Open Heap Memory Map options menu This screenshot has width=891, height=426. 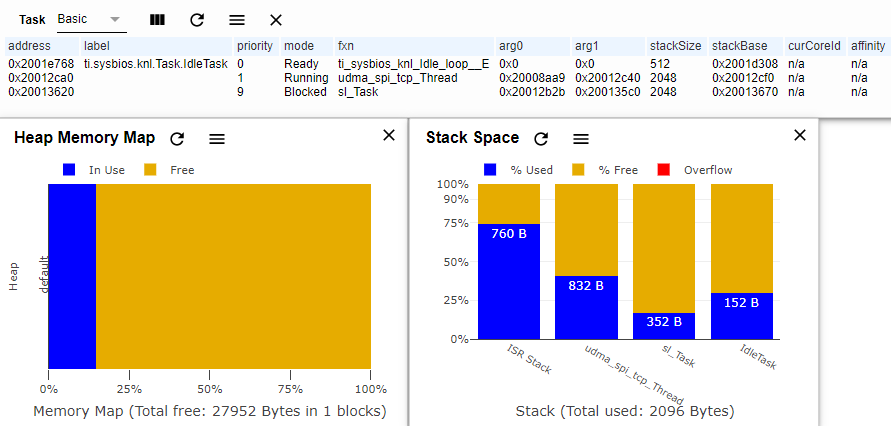click(217, 139)
